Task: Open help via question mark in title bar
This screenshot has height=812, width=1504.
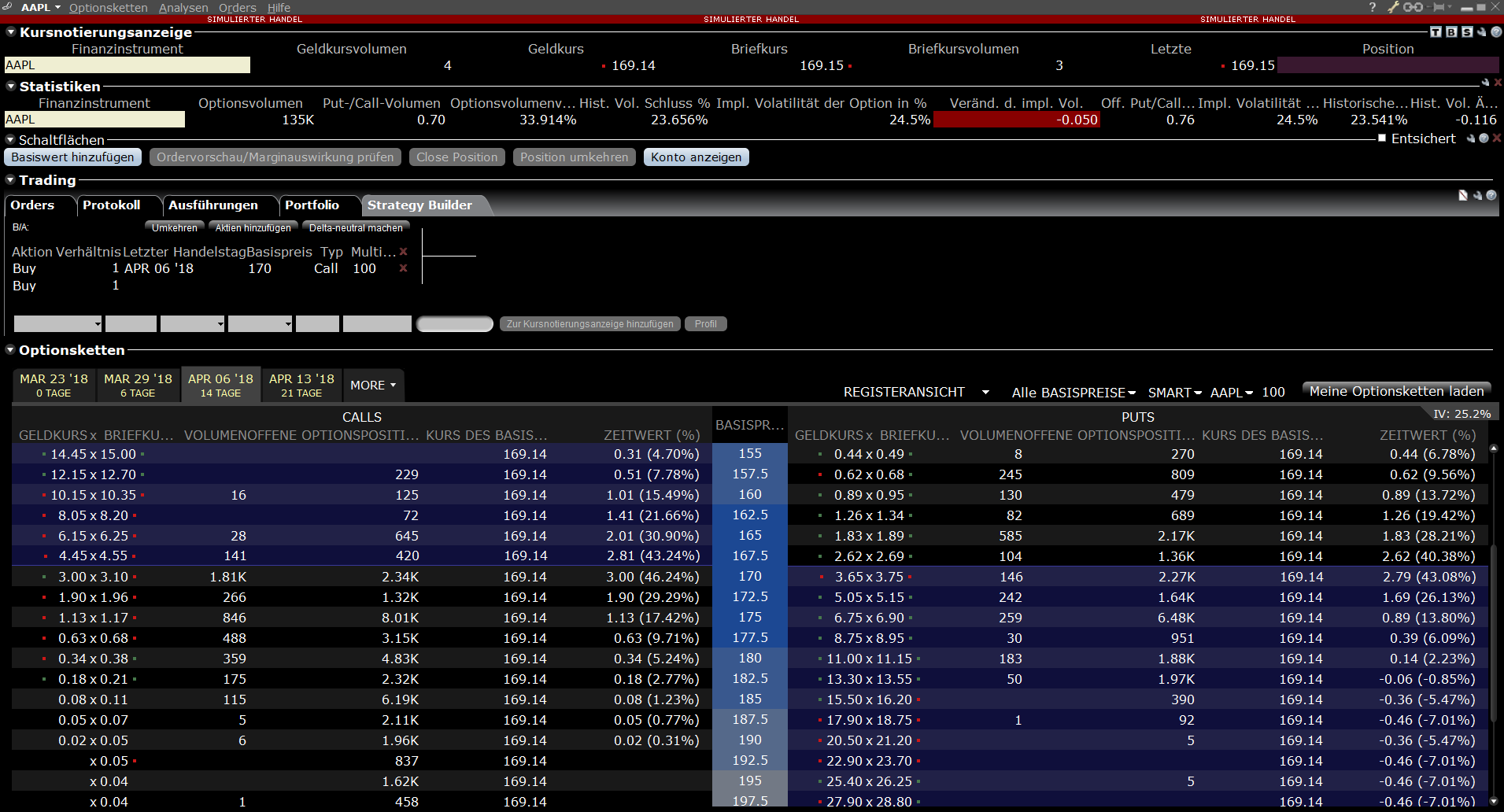Action: (x=1373, y=7)
